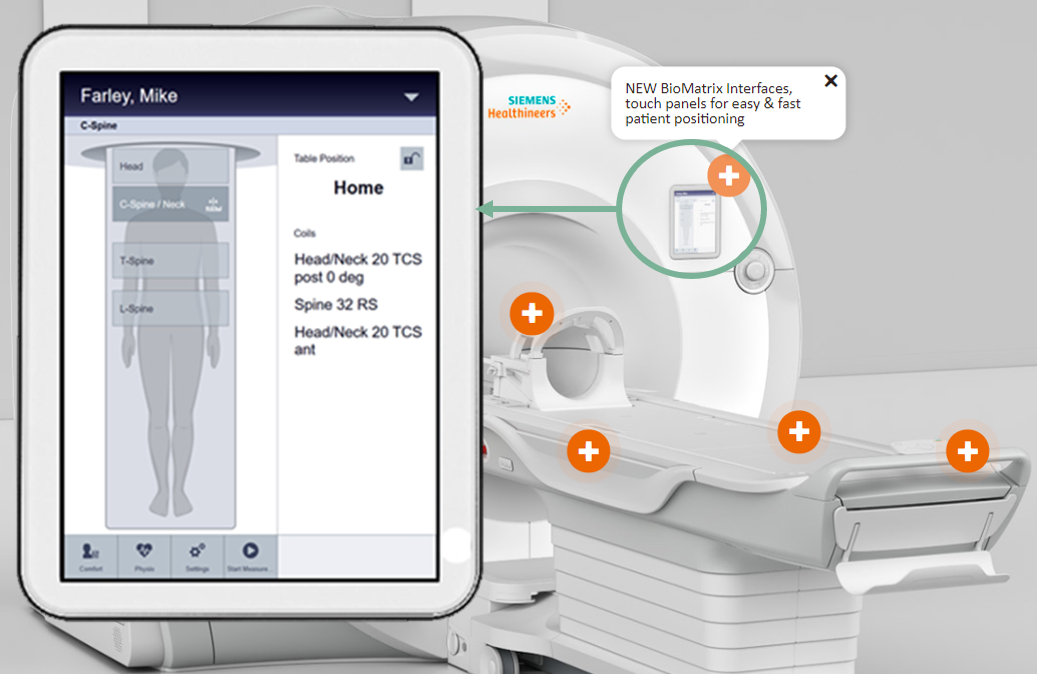1037x674 pixels.
Task: Click the plus hotspot on the middle of table
Action: (799, 432)
